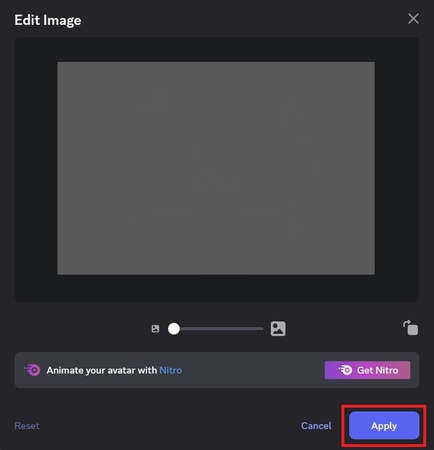434x450 pixels.
Task: Click the rotate image icon
Action: coord(410,328)
